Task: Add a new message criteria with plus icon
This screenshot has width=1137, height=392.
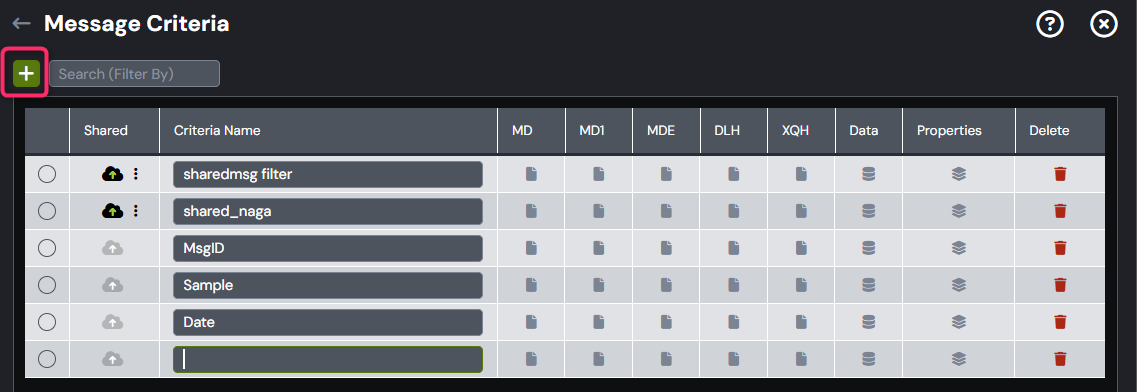Action: pos(26,73)
